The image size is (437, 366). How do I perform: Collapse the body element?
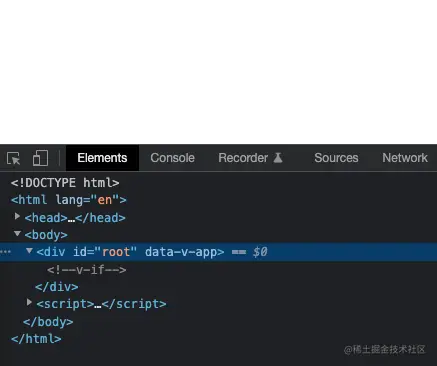17,234
